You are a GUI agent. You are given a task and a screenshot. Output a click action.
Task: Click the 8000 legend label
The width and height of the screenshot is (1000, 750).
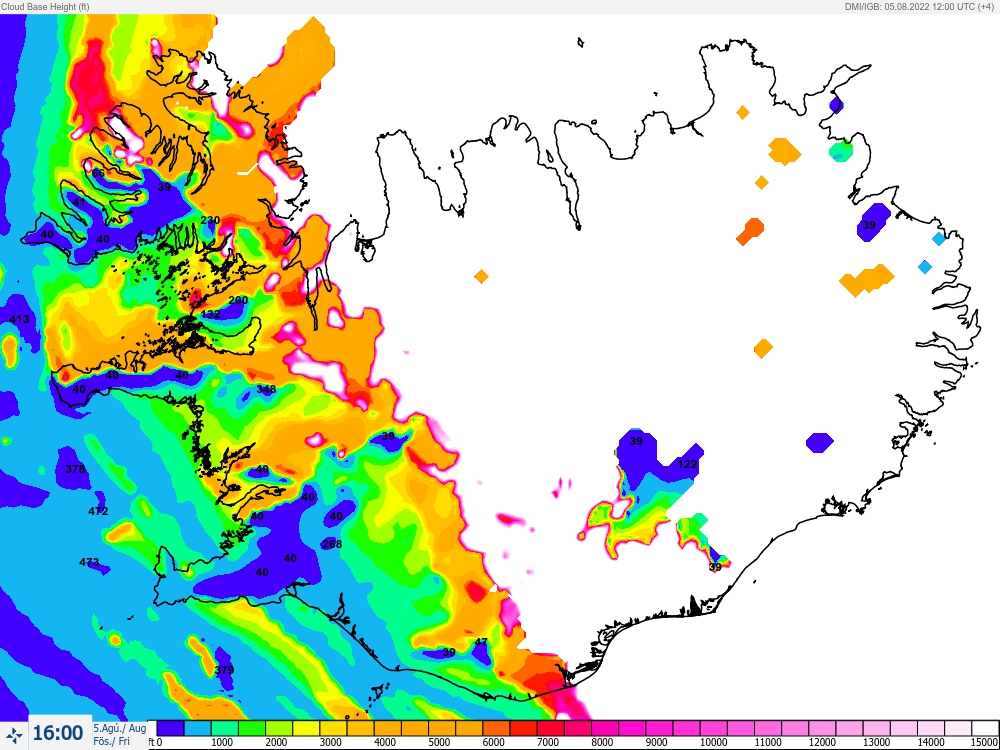click(602, 742)
